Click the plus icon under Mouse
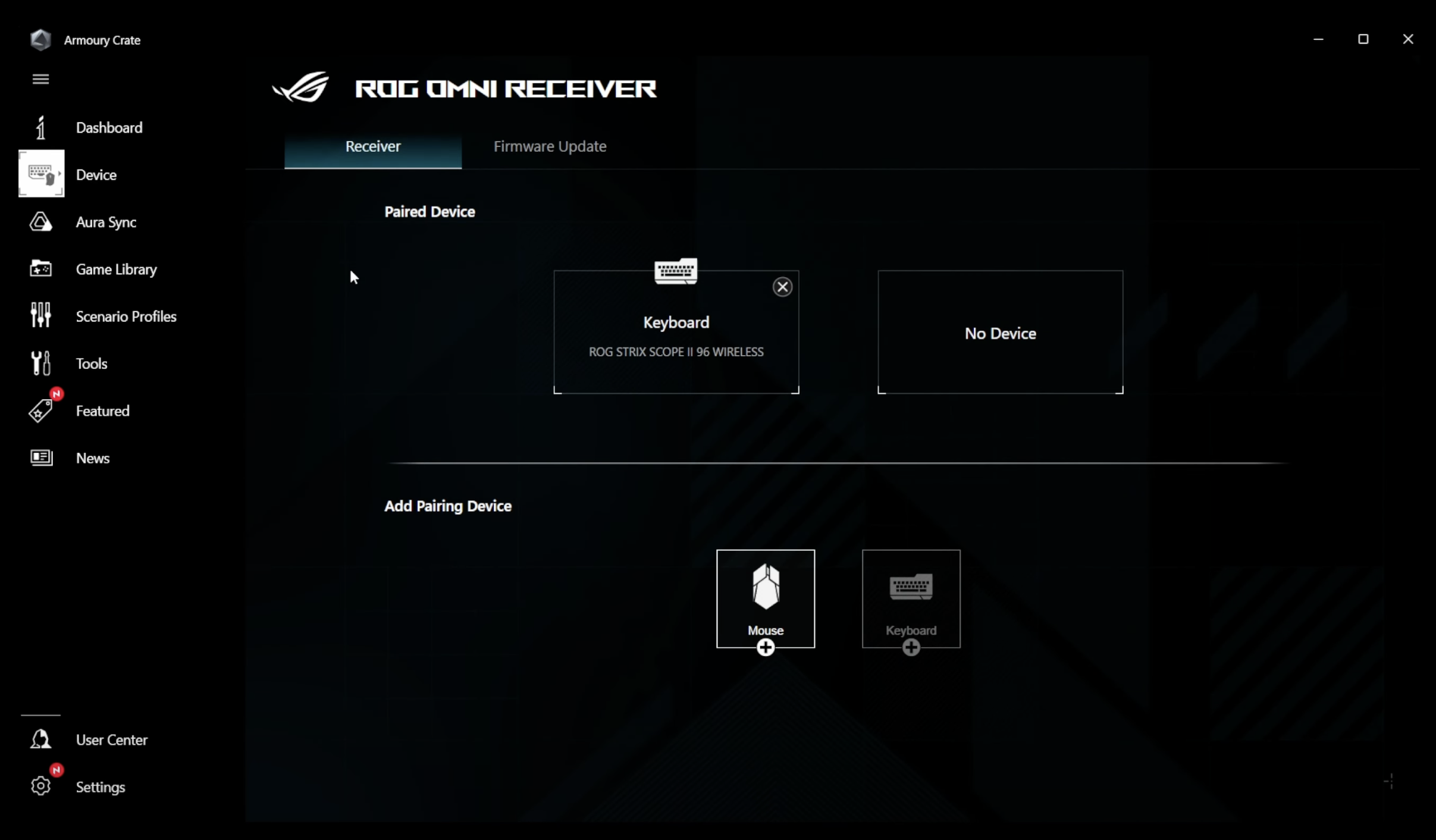Screen dimensions: 1436x840 (766, 647)
